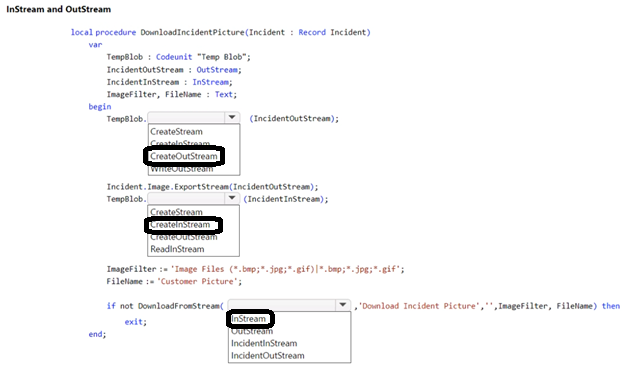The width and height of the screenshot is (624, 367).
Task: Choose CreateOutStream in the first TempBlob list
Action: tap(184, 156)
